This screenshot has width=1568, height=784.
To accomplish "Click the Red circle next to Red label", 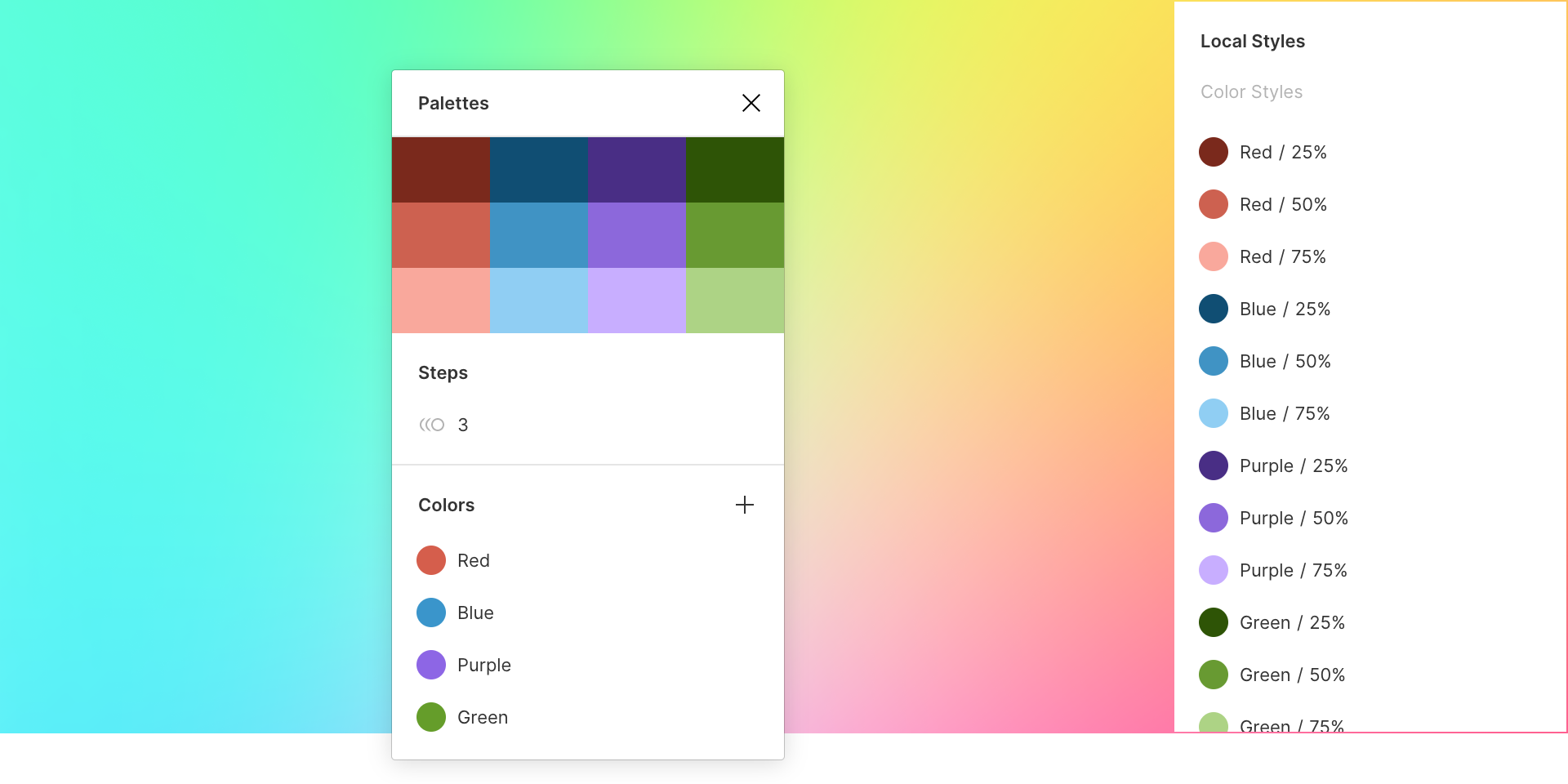I will click(430, 560).
